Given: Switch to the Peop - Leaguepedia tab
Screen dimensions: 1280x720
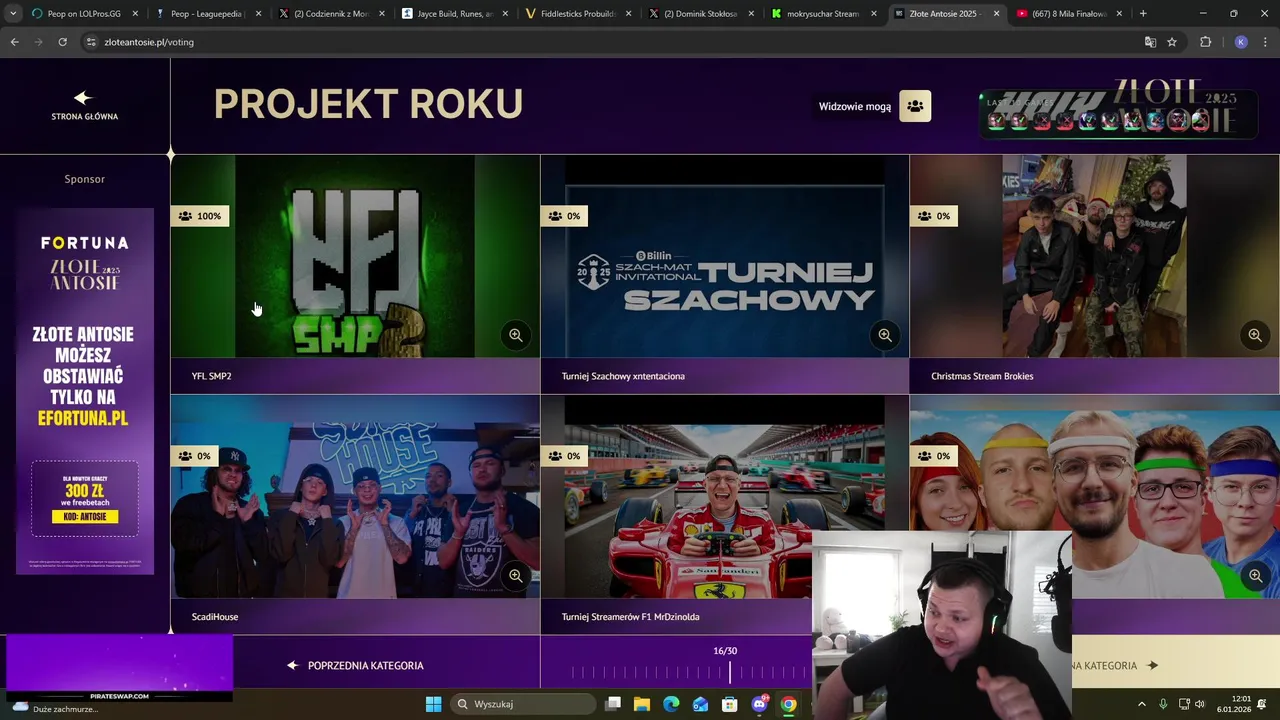Looking at the screenshot, I should tap(208, 14).
